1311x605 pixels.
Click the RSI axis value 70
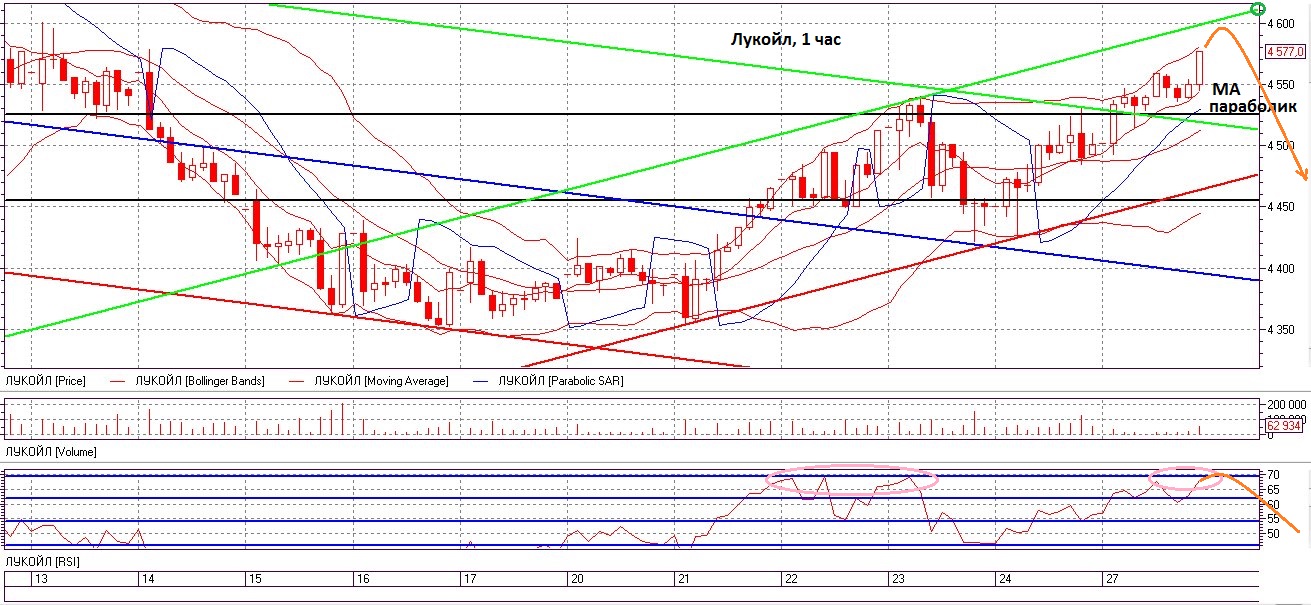[x=1274, y=474]
